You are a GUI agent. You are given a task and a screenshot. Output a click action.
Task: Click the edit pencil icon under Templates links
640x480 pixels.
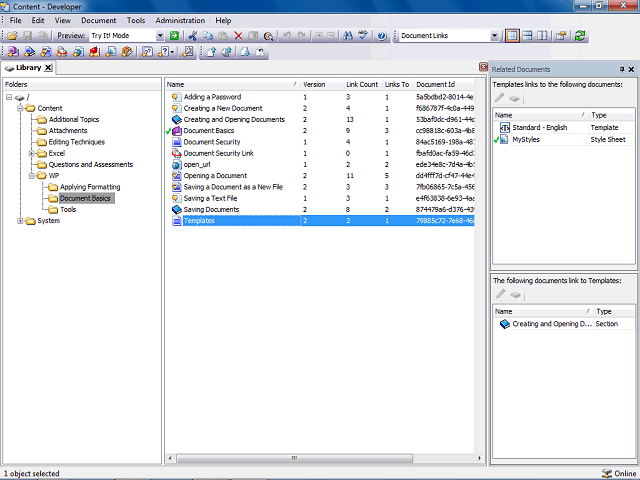pos(500,98)
